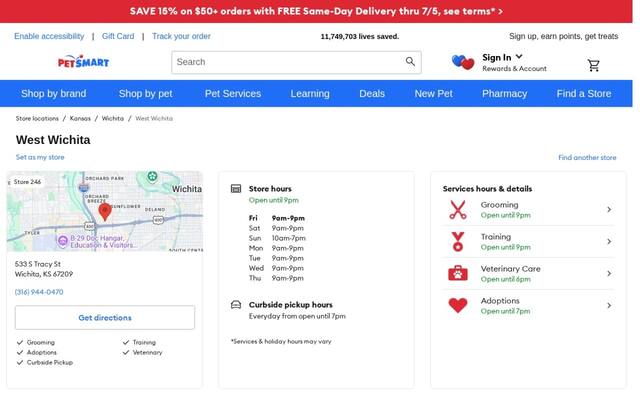Call the store phone number (316) 944-0470
640x400 pixels.
(39, 292)
